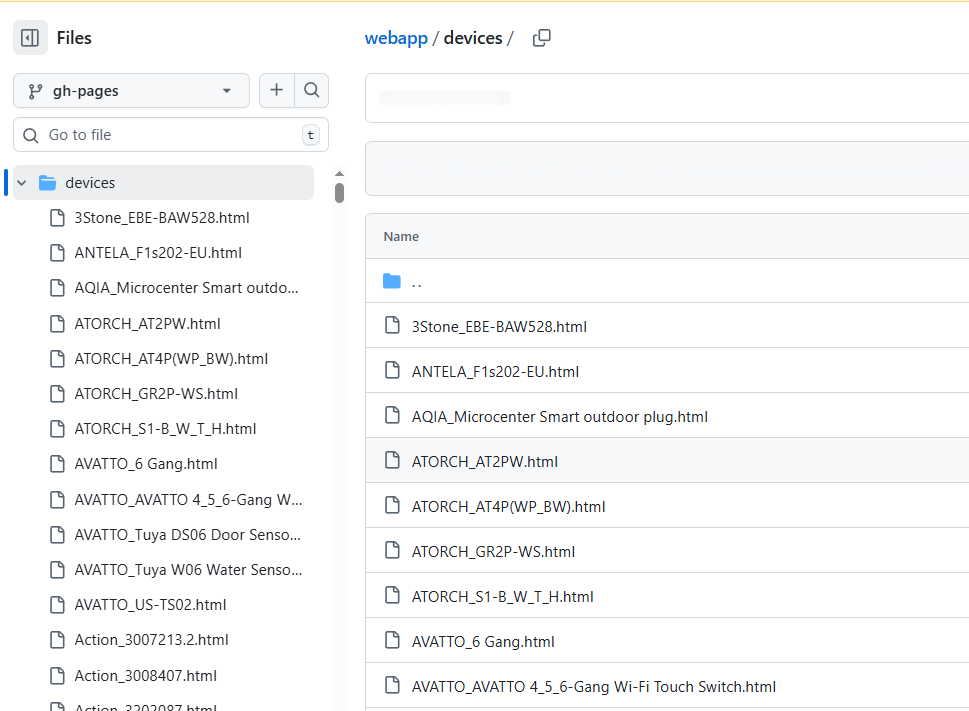
Task: Click sidebar file icon beside Action_3007213.2.html
Action: pyautogui.click(x=57, y=640)
